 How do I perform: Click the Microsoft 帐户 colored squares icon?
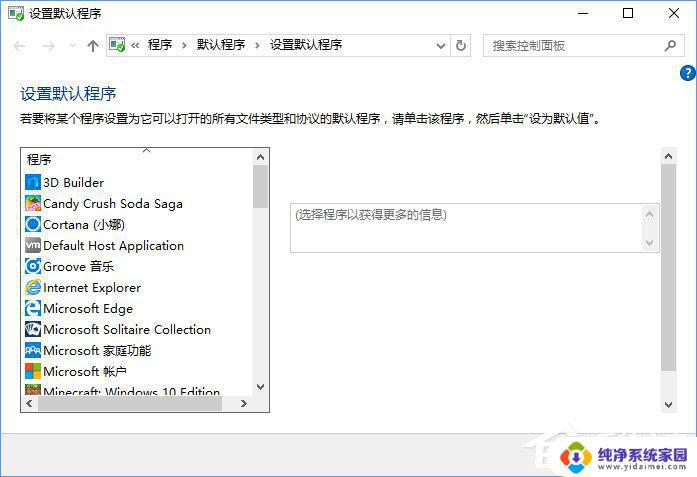tap(32, 371)
